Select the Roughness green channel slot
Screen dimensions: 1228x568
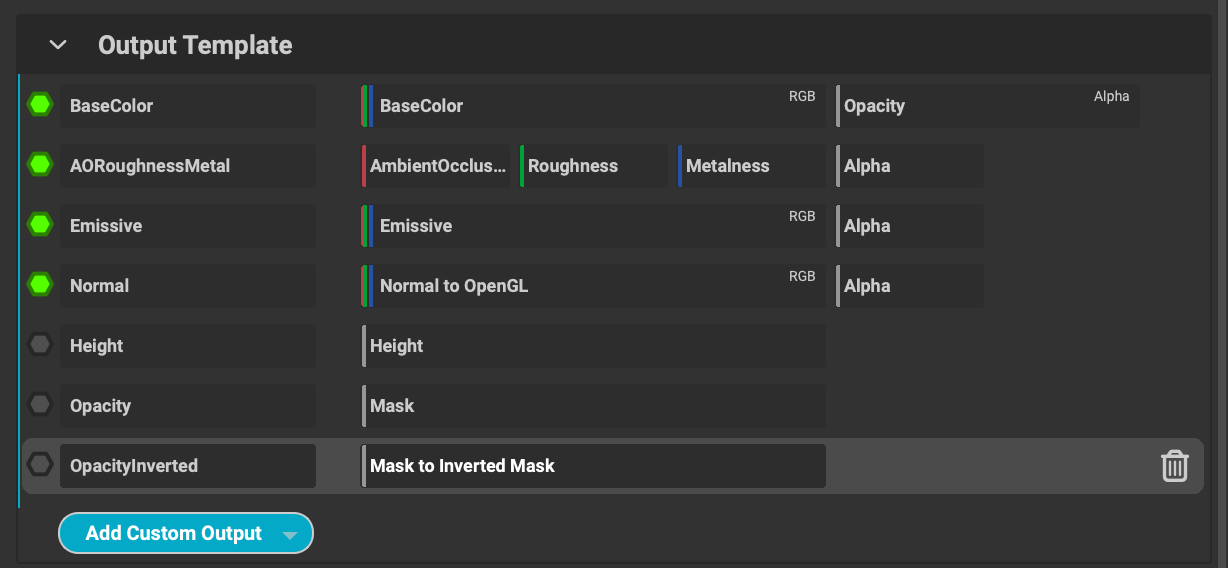[x=594, y=166]
